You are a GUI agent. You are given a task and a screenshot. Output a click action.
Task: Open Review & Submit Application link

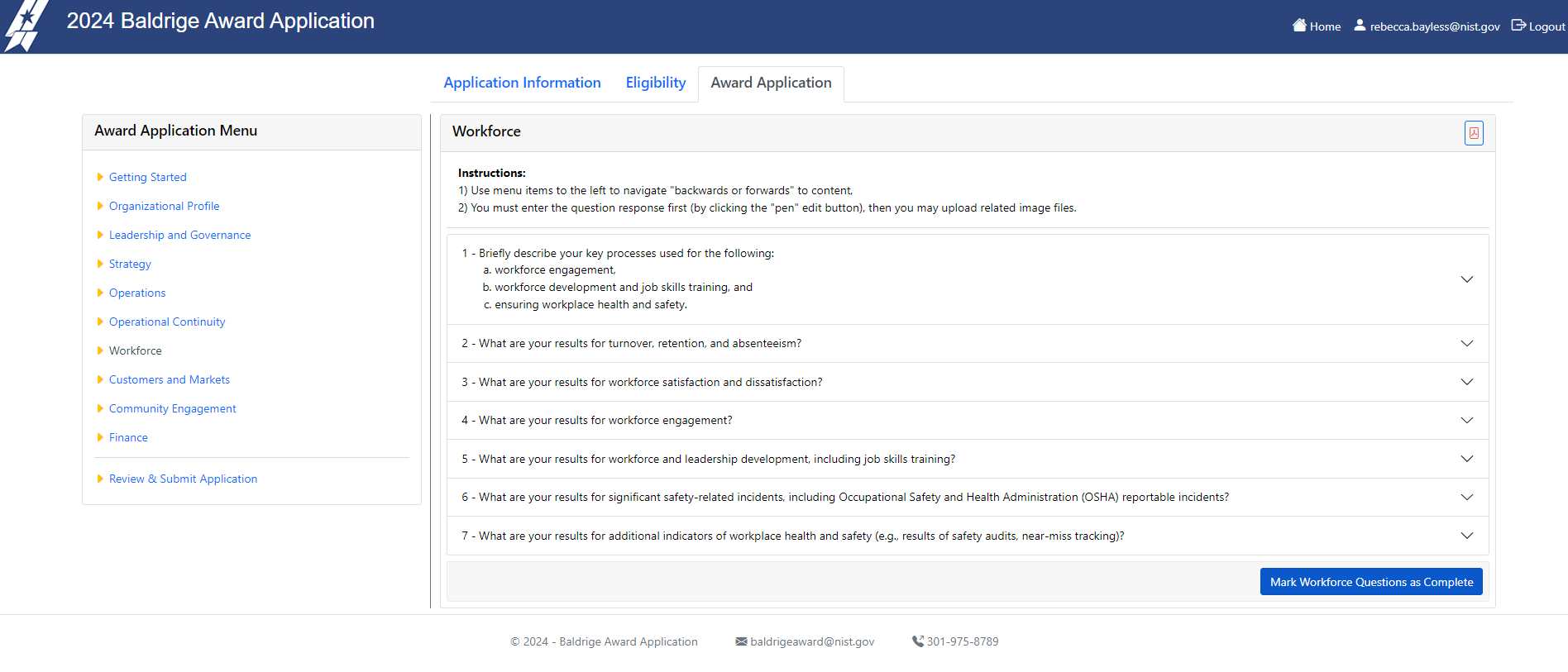pos(183,479)
